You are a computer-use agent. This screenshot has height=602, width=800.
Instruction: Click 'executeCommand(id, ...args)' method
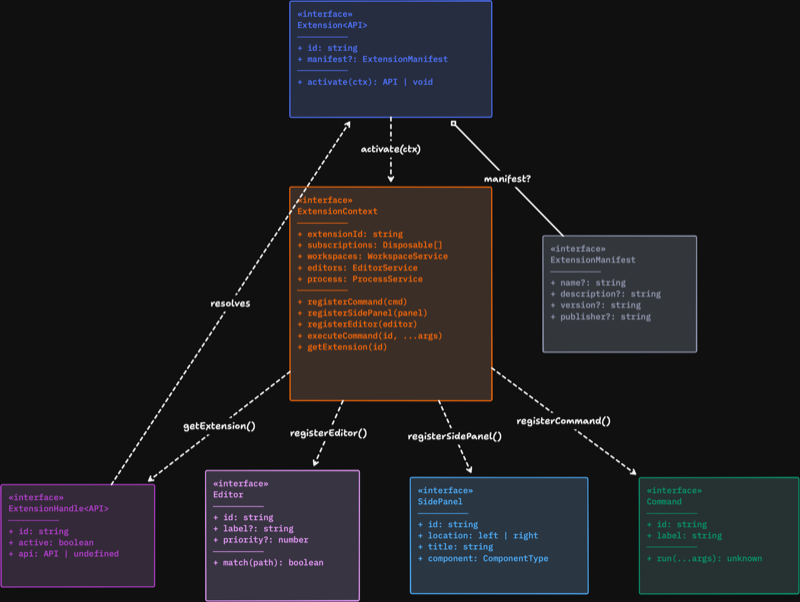click(374, 336)
